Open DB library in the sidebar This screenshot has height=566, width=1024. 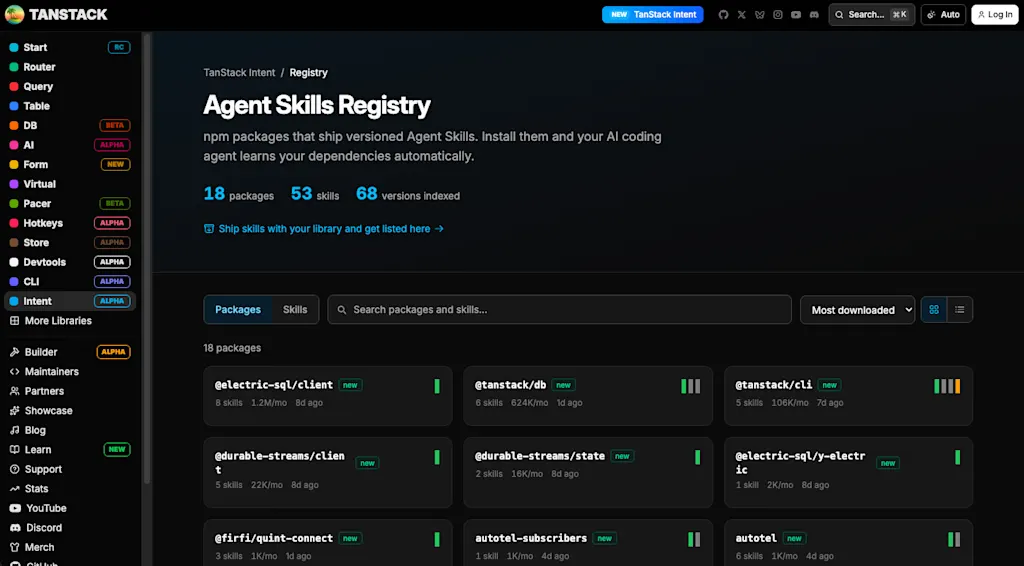[x=70, y=125]
